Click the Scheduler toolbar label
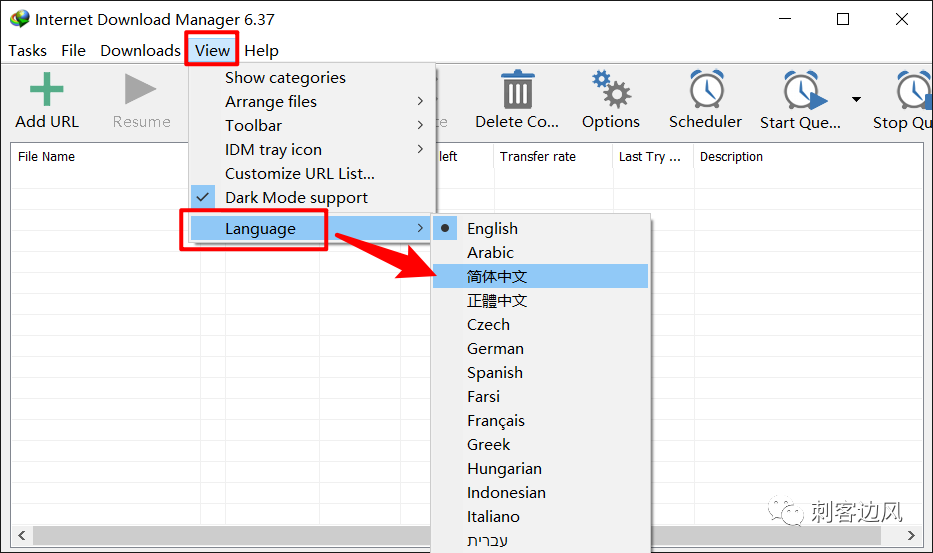This screenshot has height=553, width=933. [x=705, y=121]
